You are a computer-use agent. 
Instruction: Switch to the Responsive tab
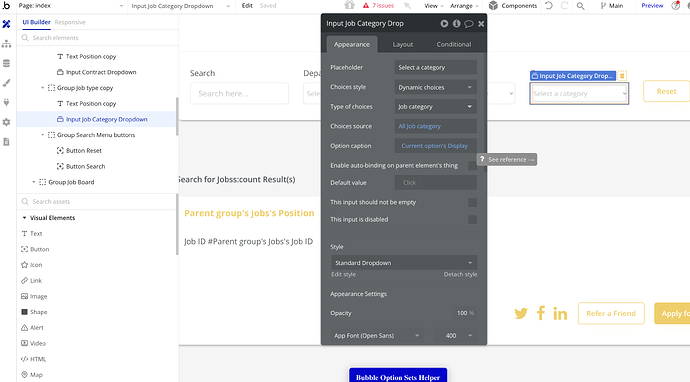point(70,22)
